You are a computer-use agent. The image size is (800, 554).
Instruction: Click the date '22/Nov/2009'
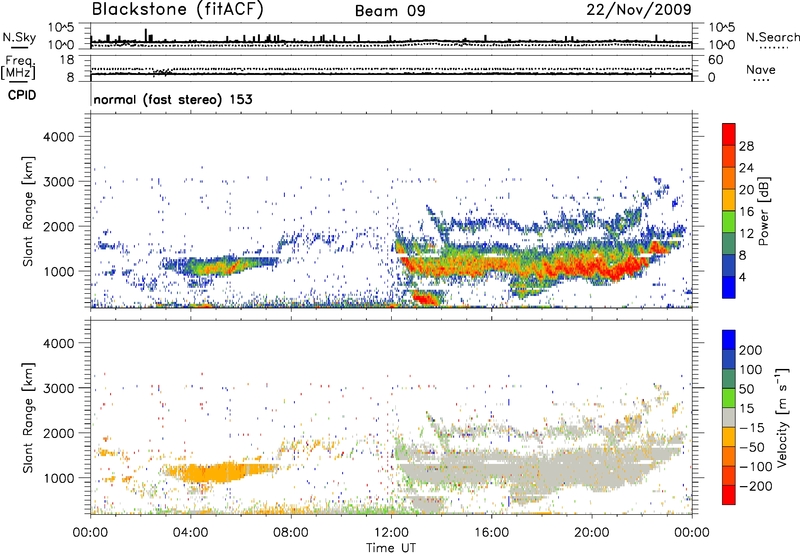click(639, 10)
